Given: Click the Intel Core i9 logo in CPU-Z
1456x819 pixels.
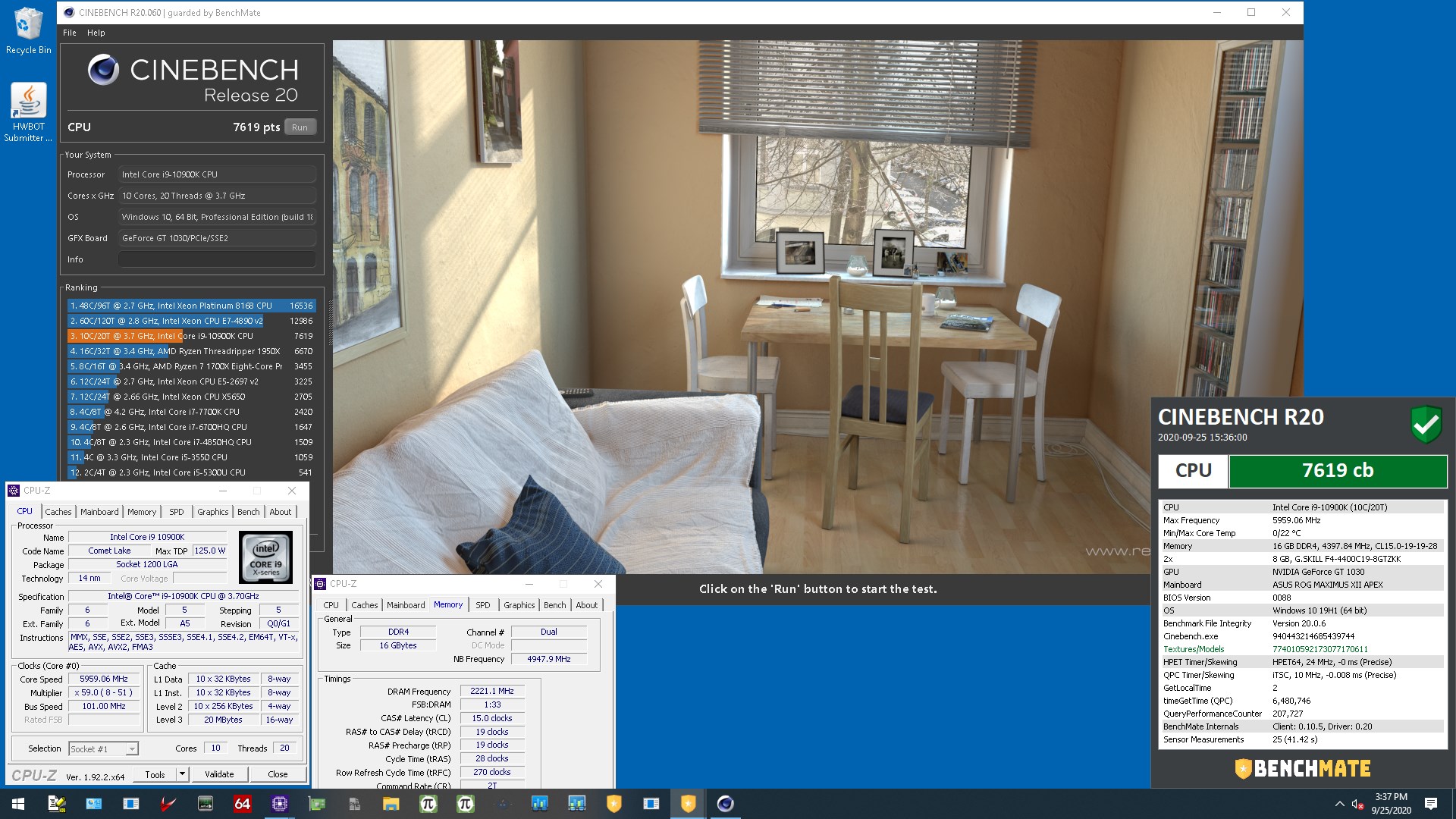Looking at the screenshot, I should point(265,557).
